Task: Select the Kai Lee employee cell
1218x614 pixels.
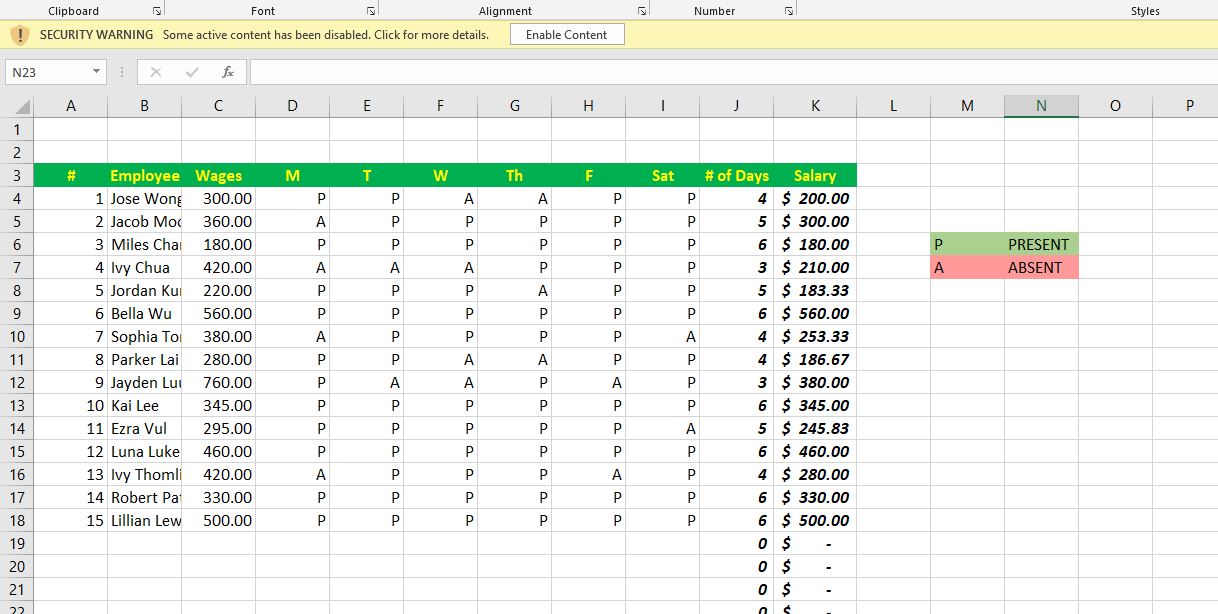Action: pos(145,406)
